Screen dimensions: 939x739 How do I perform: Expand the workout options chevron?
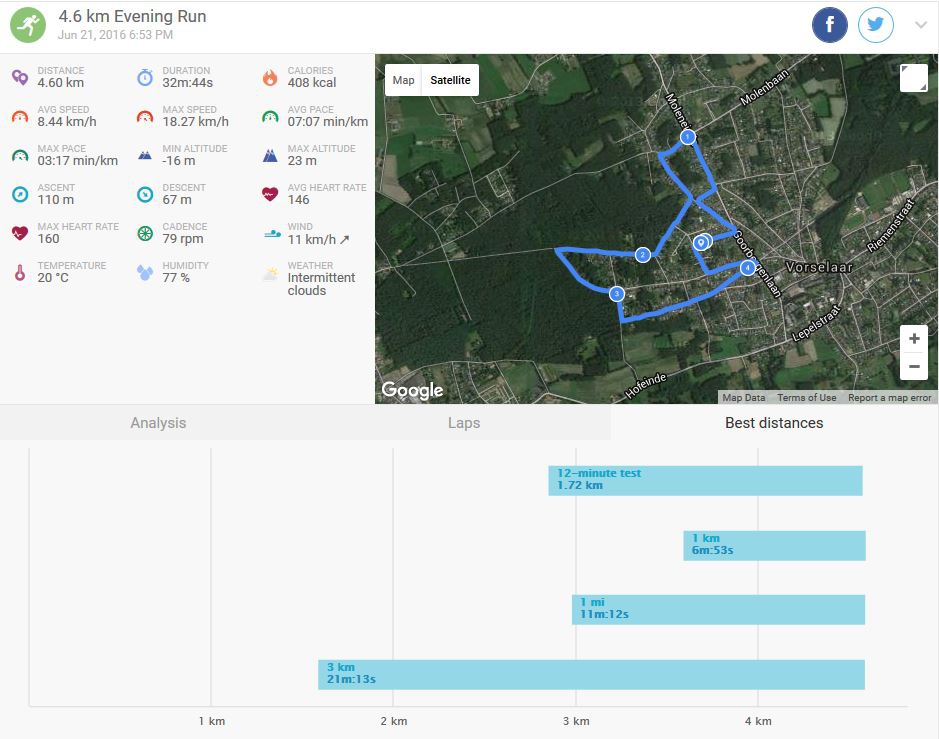click(921, 26)
